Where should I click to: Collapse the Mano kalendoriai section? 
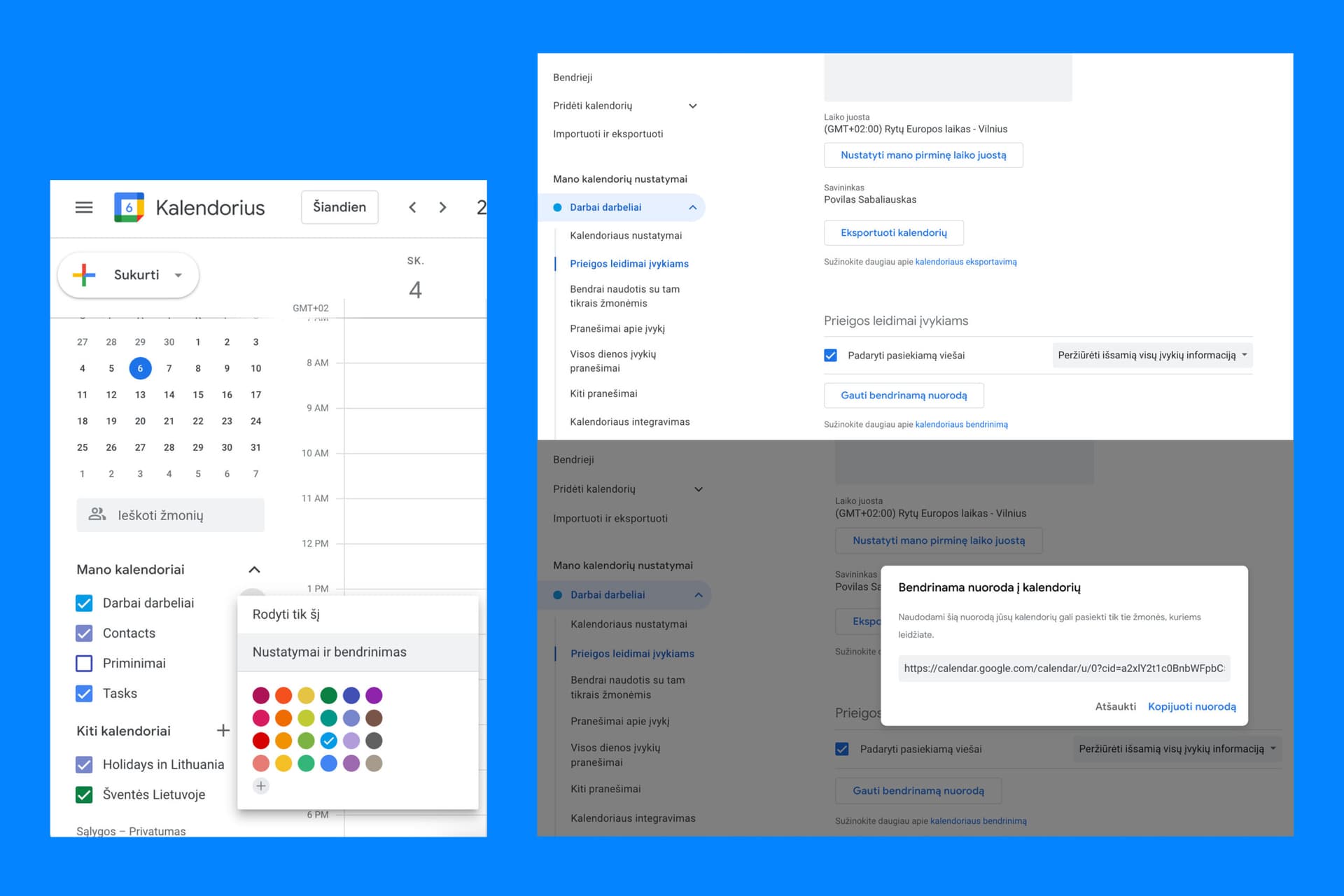tap(254, 569)
